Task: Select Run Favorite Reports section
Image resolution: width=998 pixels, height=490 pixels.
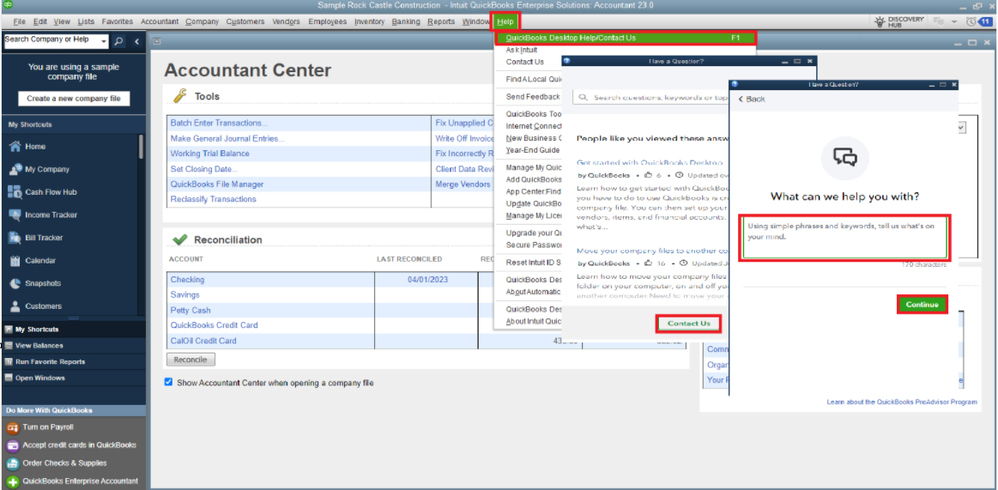Action: (73, 361)
